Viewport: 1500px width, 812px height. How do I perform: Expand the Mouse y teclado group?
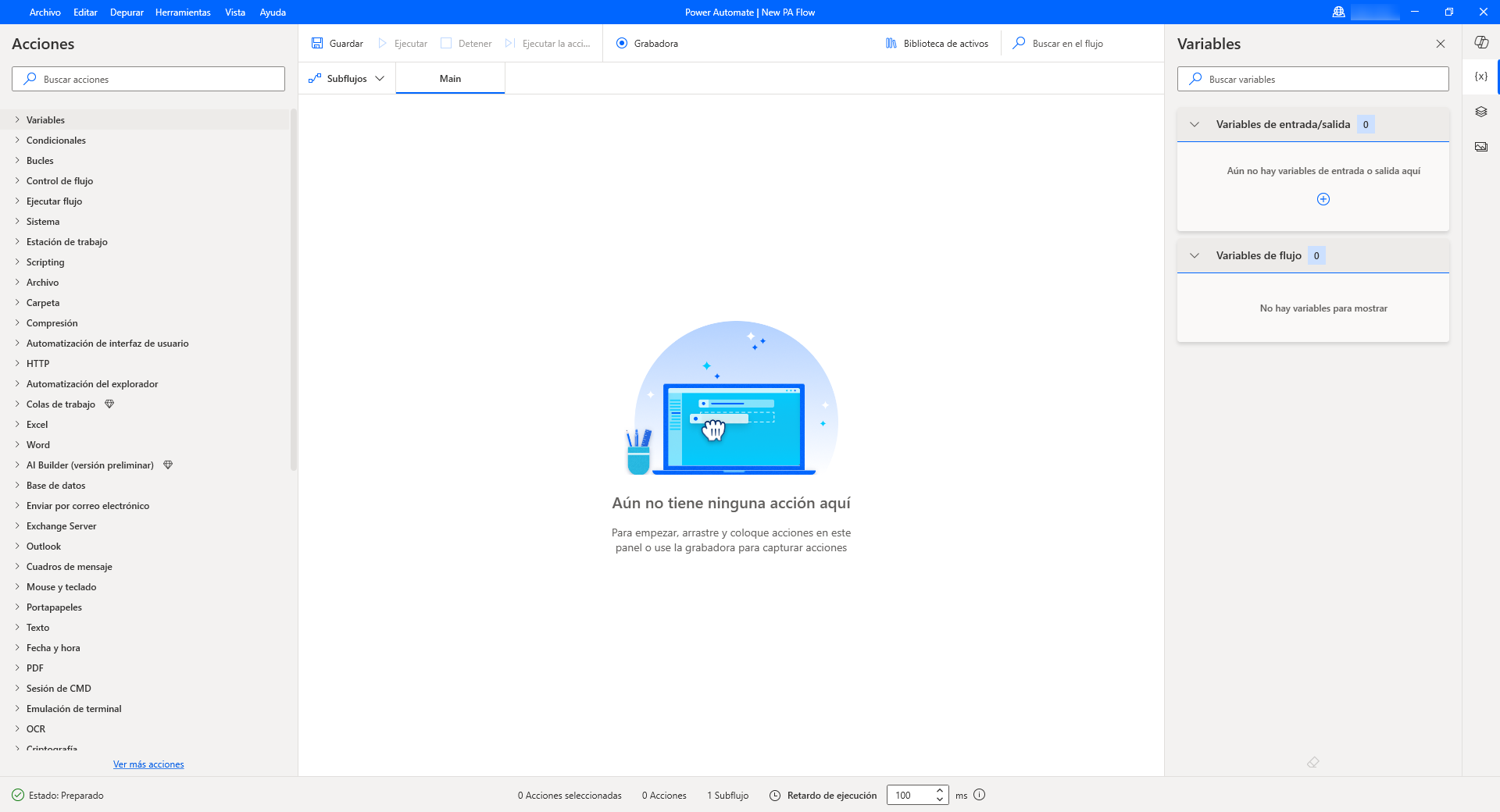(17, 586)
